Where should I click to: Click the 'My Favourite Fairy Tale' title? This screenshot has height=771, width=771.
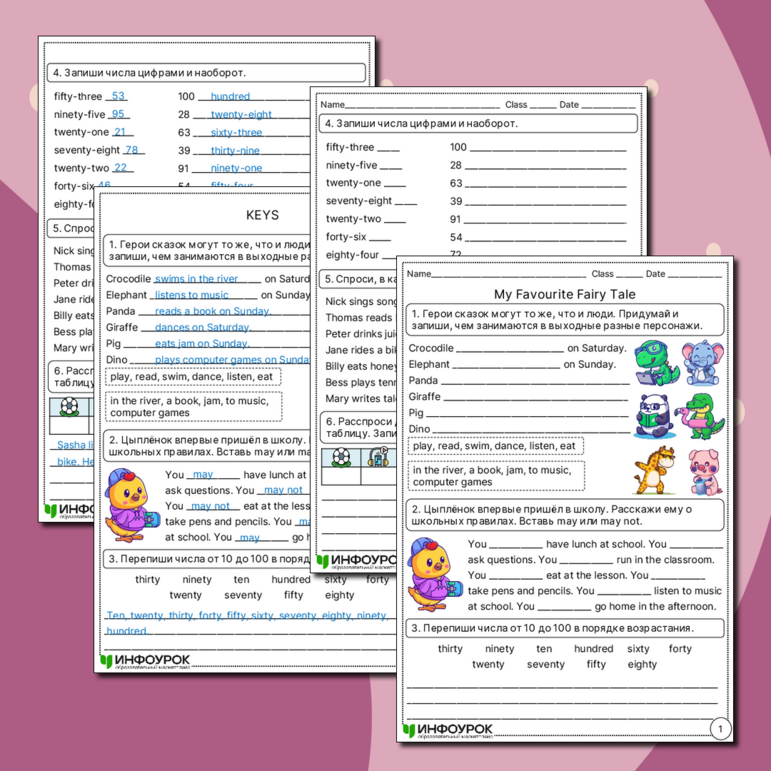point(564,295)
